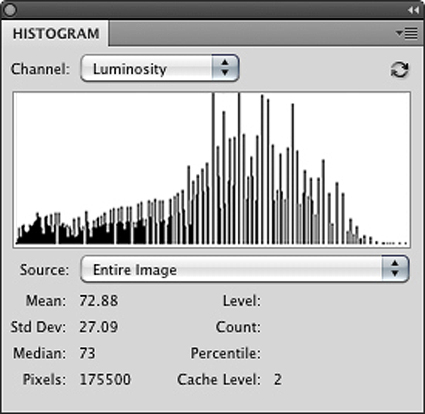Click the round close button in title bar

(10, 10)
